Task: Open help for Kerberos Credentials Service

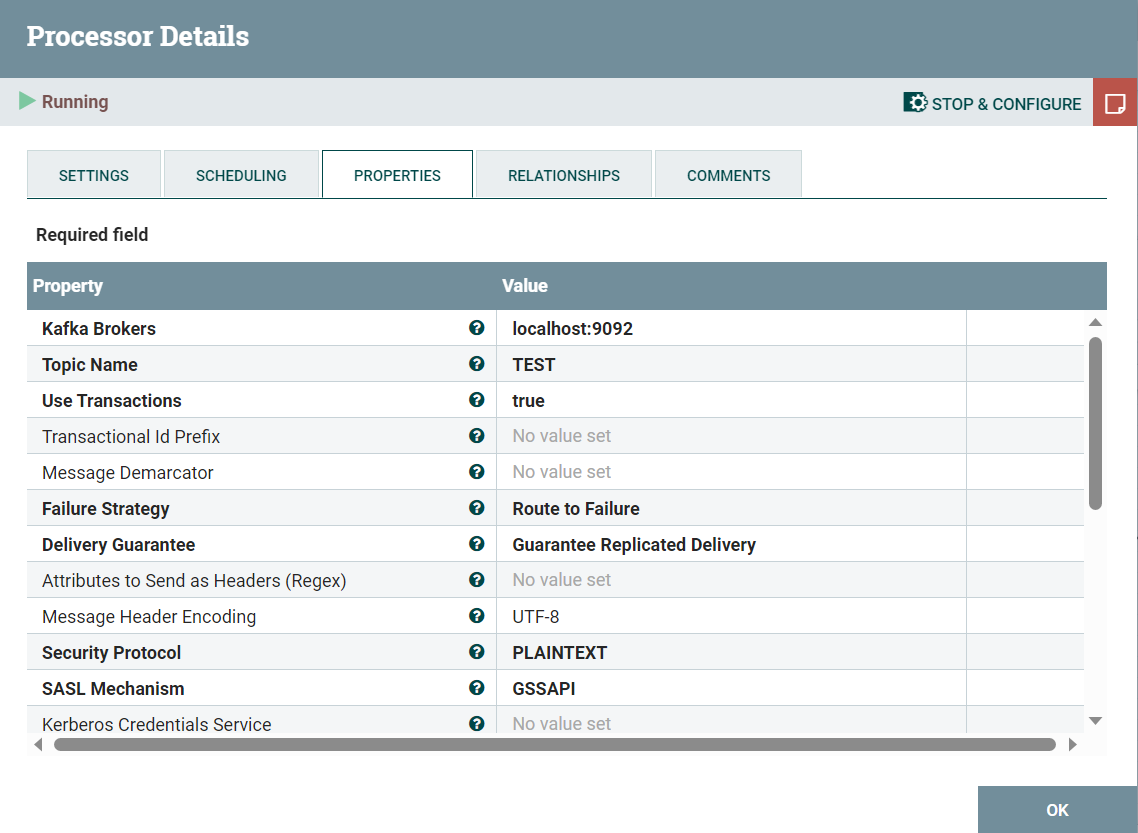Action: [x=477, y=723]
